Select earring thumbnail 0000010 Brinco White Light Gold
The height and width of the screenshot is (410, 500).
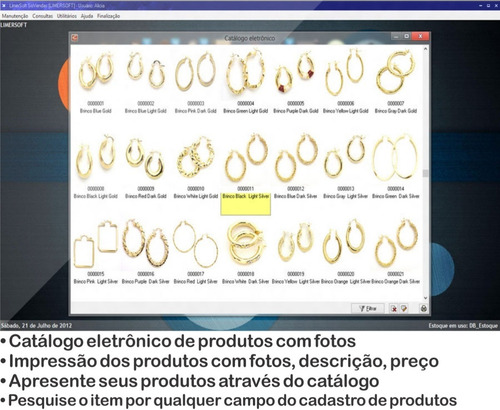click(196, 158)
